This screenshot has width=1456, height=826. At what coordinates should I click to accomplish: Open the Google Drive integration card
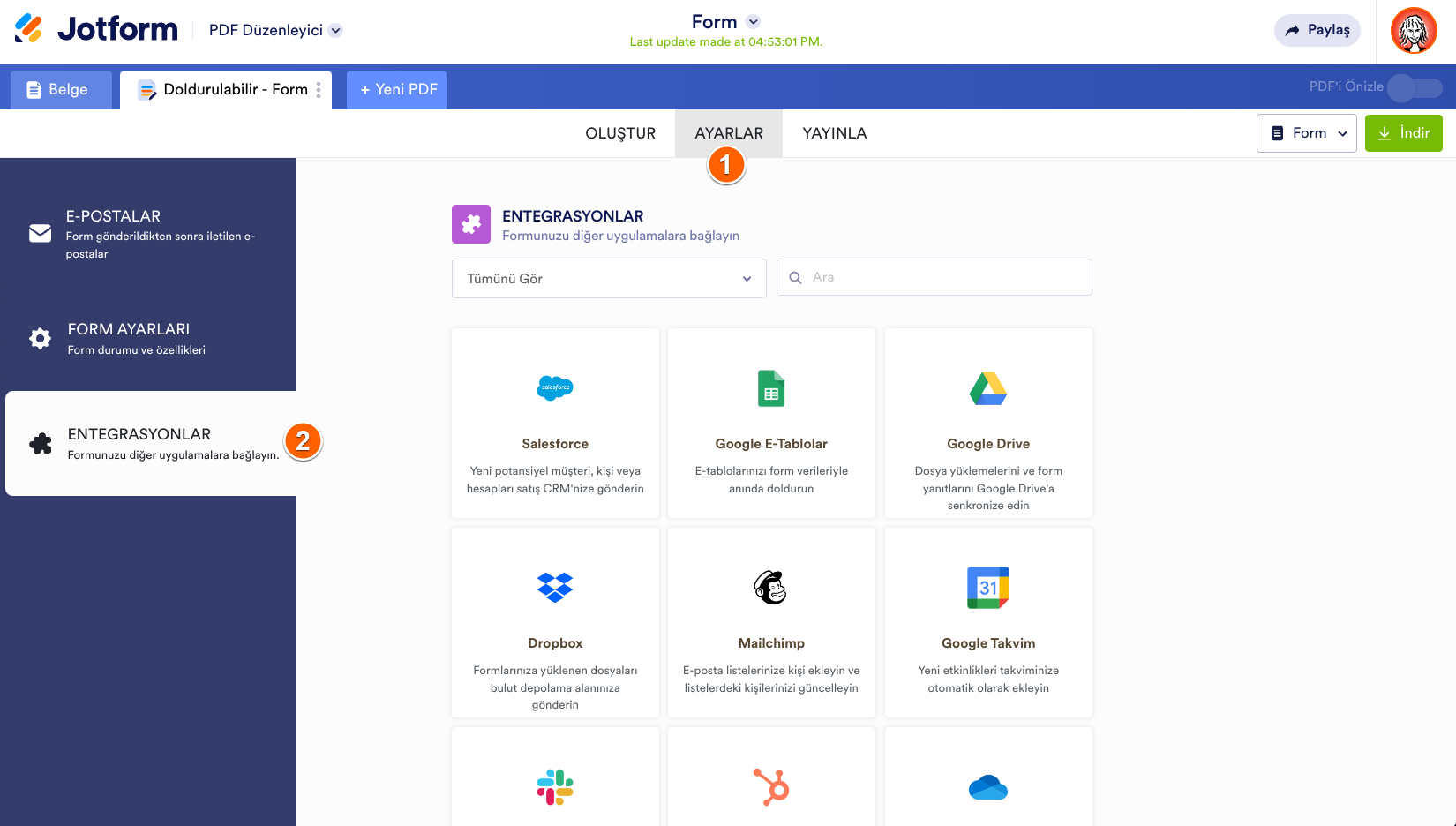click(988, 424)
